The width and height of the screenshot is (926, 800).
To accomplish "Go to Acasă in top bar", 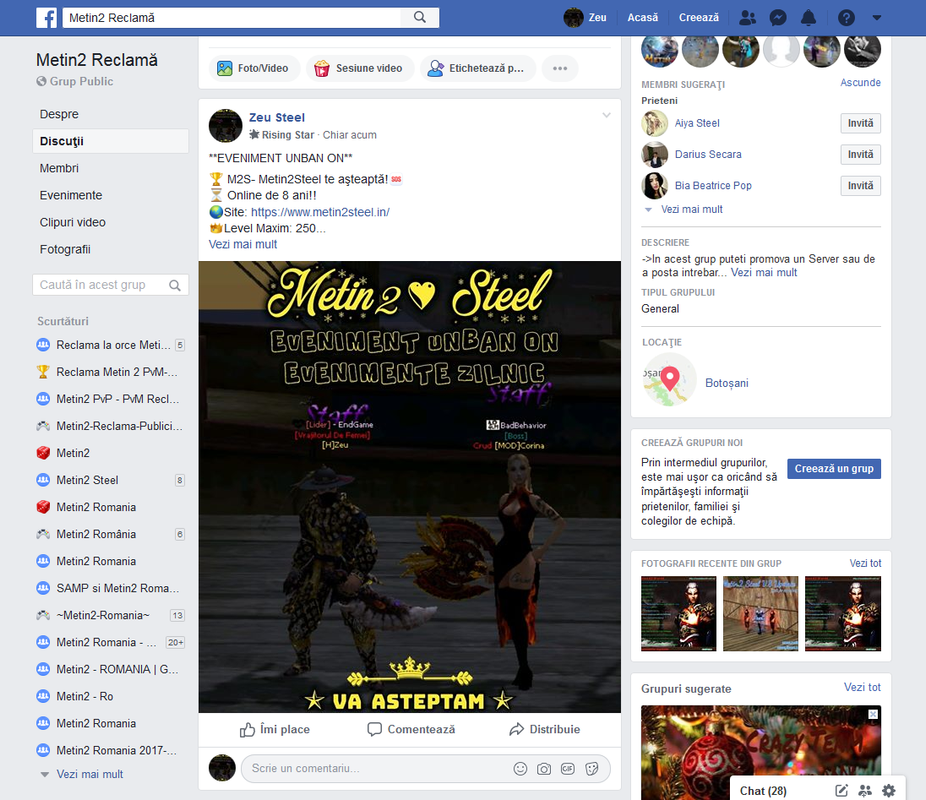I will coord(643,18).
